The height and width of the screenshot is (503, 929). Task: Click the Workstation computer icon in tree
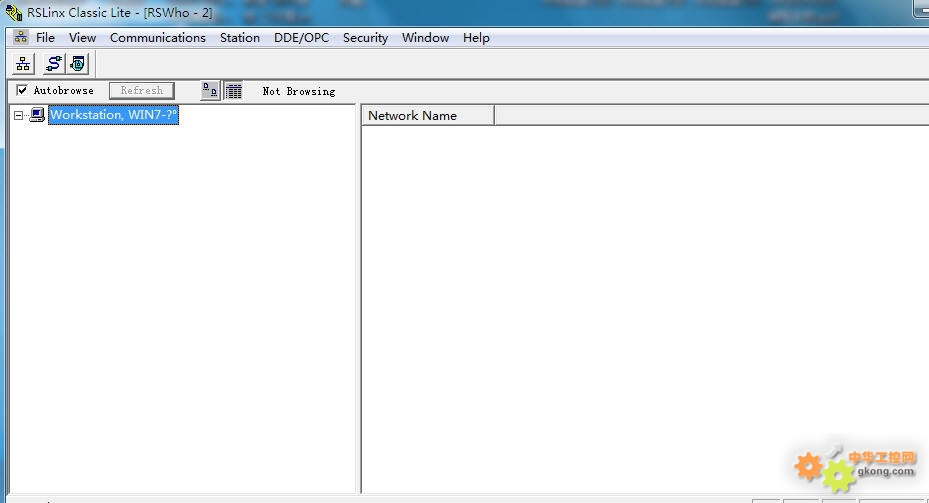click(x=37, y=115)
